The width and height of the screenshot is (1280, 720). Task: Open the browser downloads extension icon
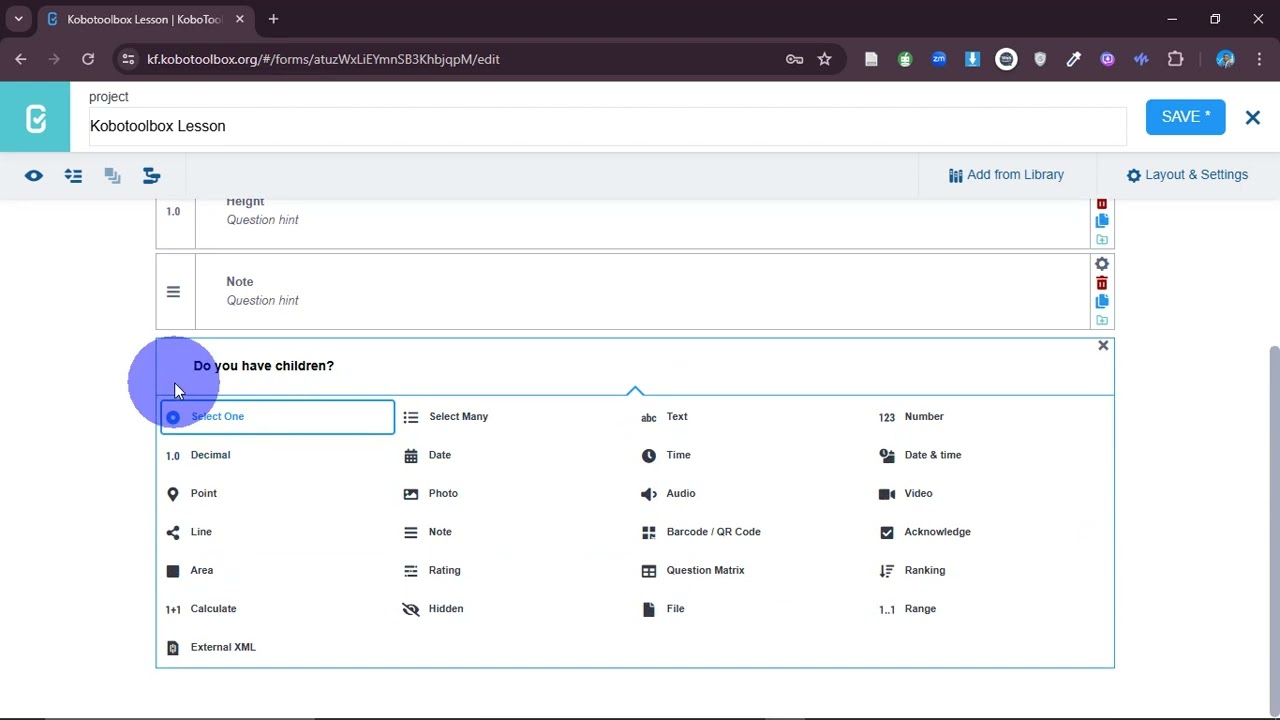[972, 59]
